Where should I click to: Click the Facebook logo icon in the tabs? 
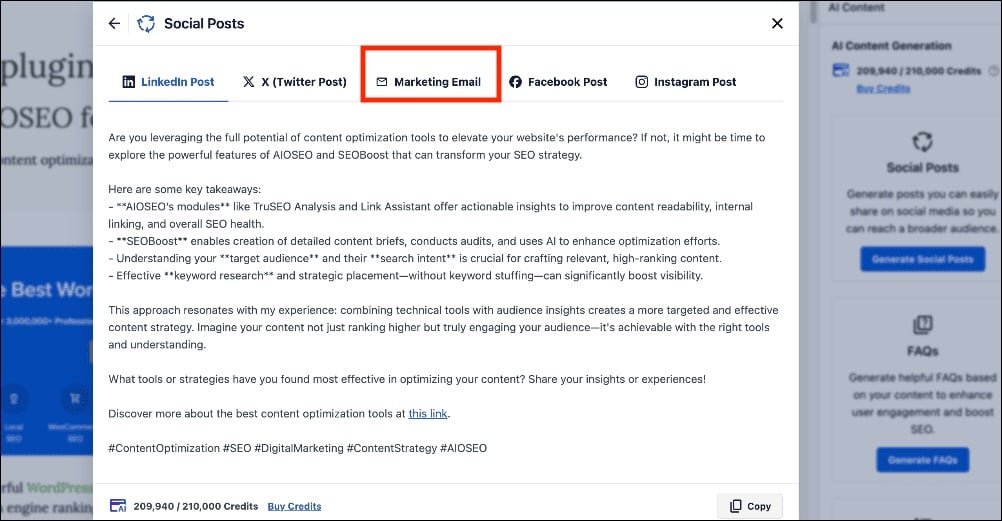[x=516, y=82]
